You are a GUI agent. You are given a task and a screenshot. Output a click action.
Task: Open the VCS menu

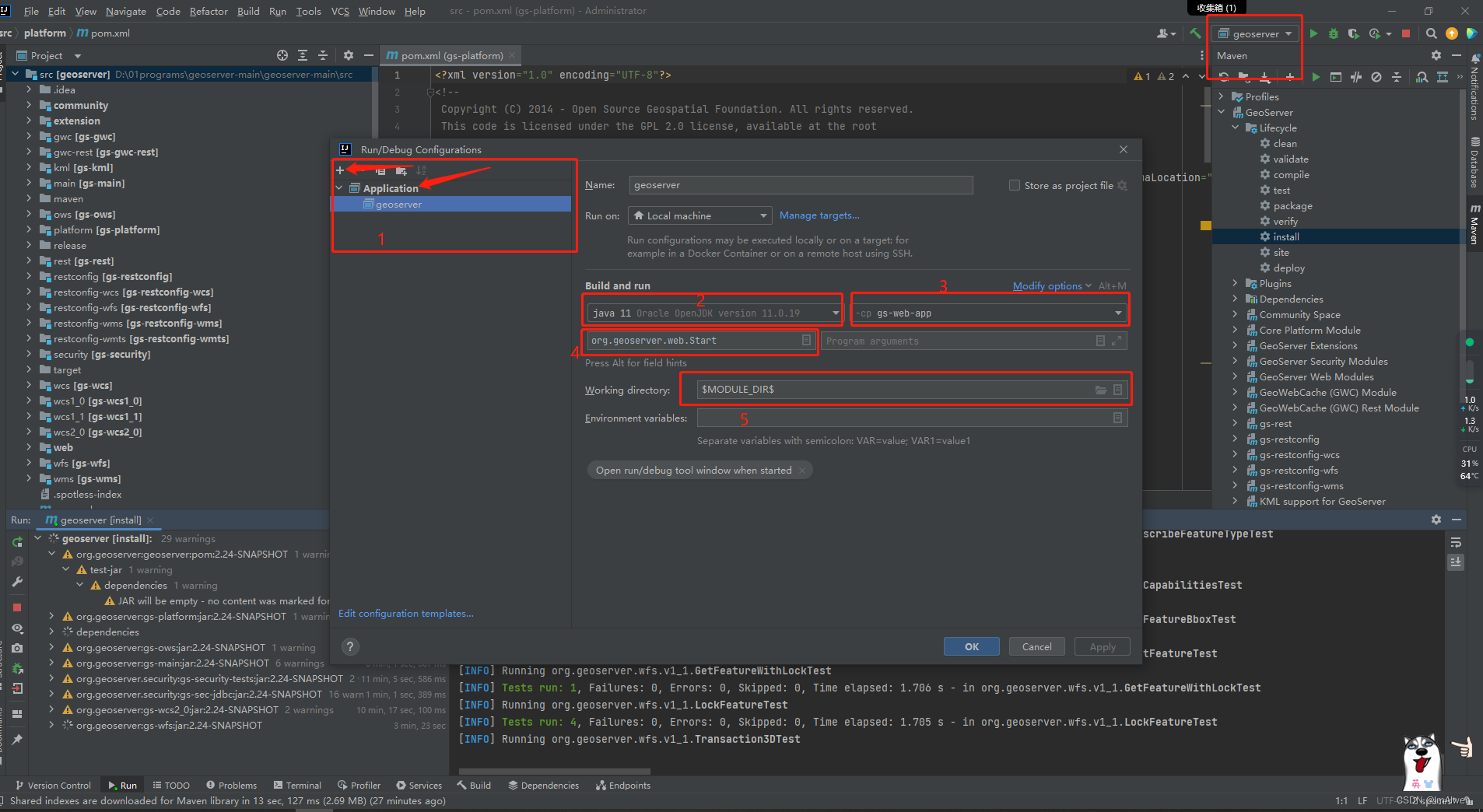[340, 11]
